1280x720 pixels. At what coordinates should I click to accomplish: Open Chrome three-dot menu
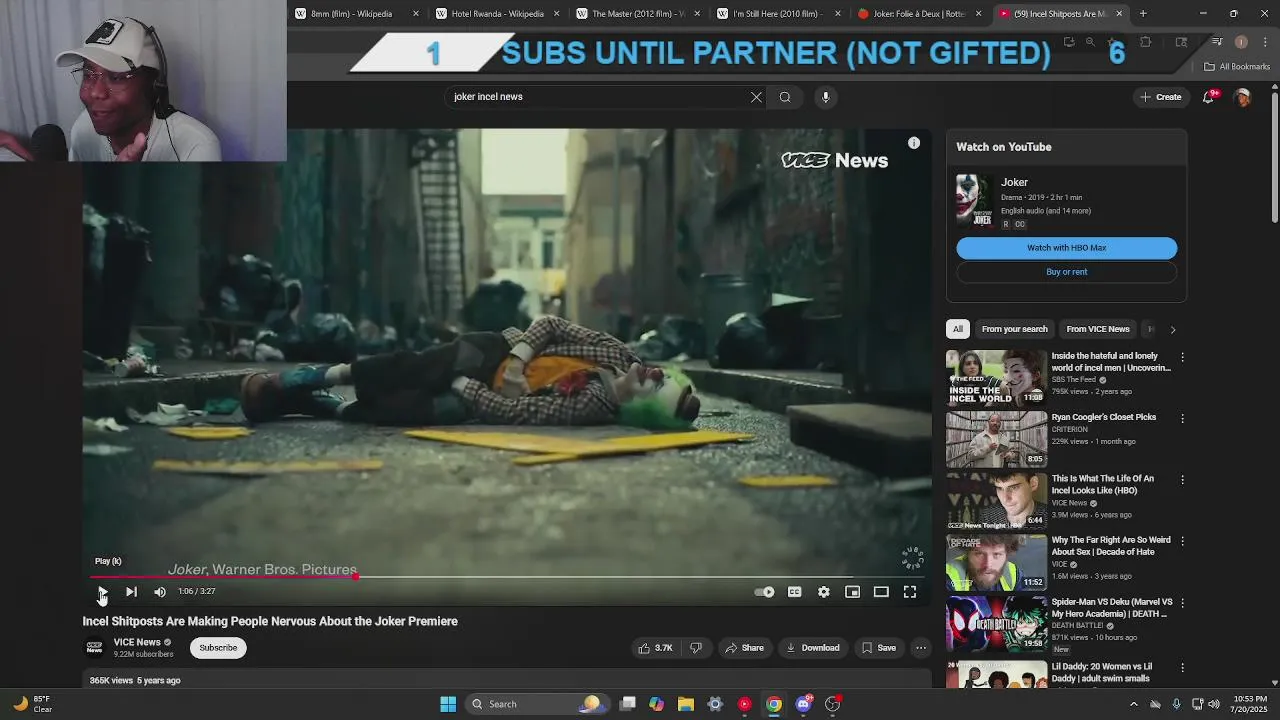tap(1265, 42)
